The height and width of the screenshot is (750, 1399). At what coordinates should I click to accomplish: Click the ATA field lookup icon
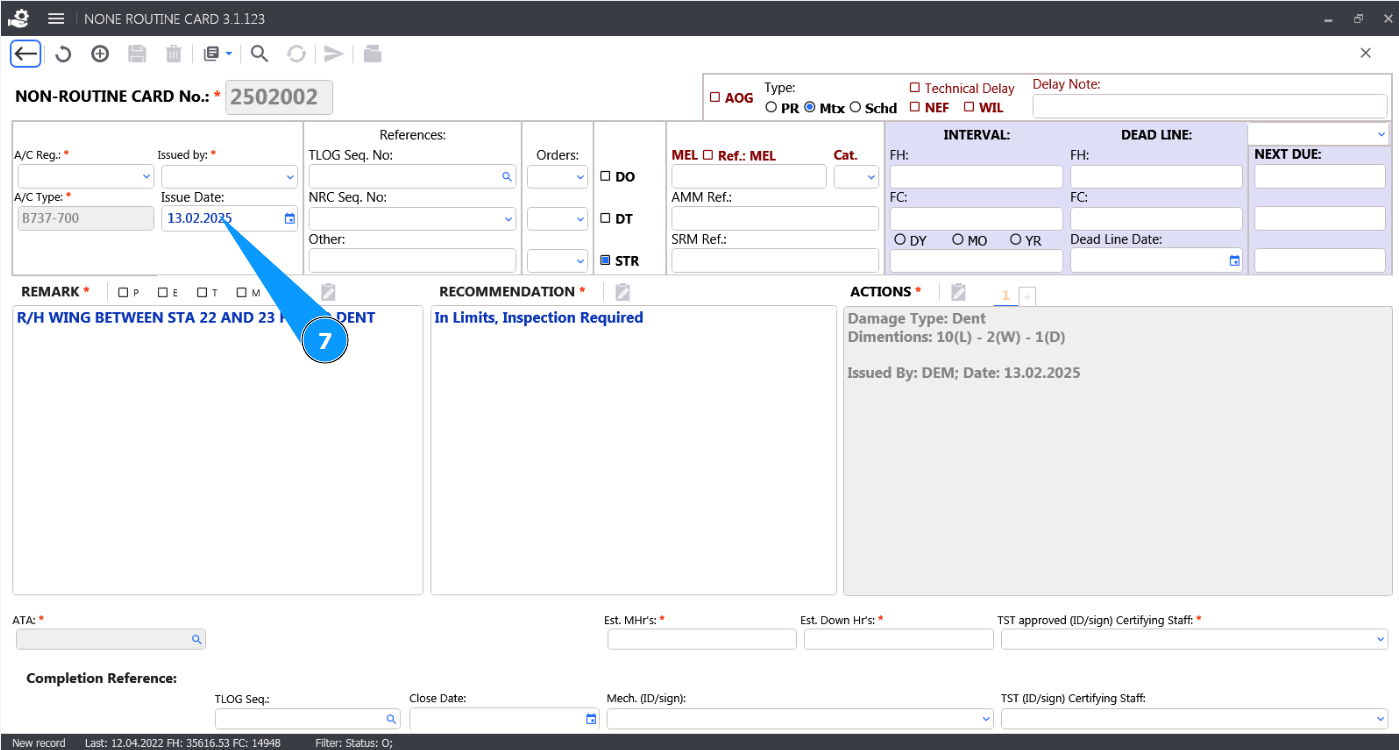(197, 639)
